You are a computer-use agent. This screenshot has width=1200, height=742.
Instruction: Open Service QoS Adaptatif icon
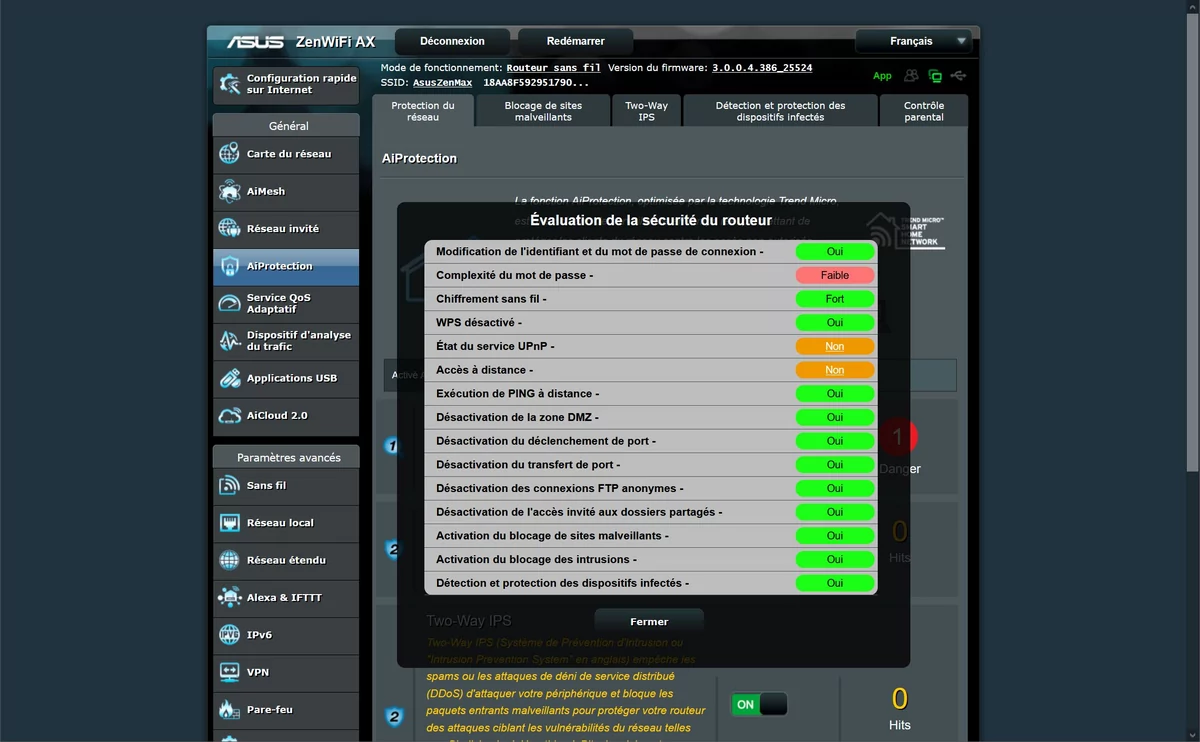(230, 303)
